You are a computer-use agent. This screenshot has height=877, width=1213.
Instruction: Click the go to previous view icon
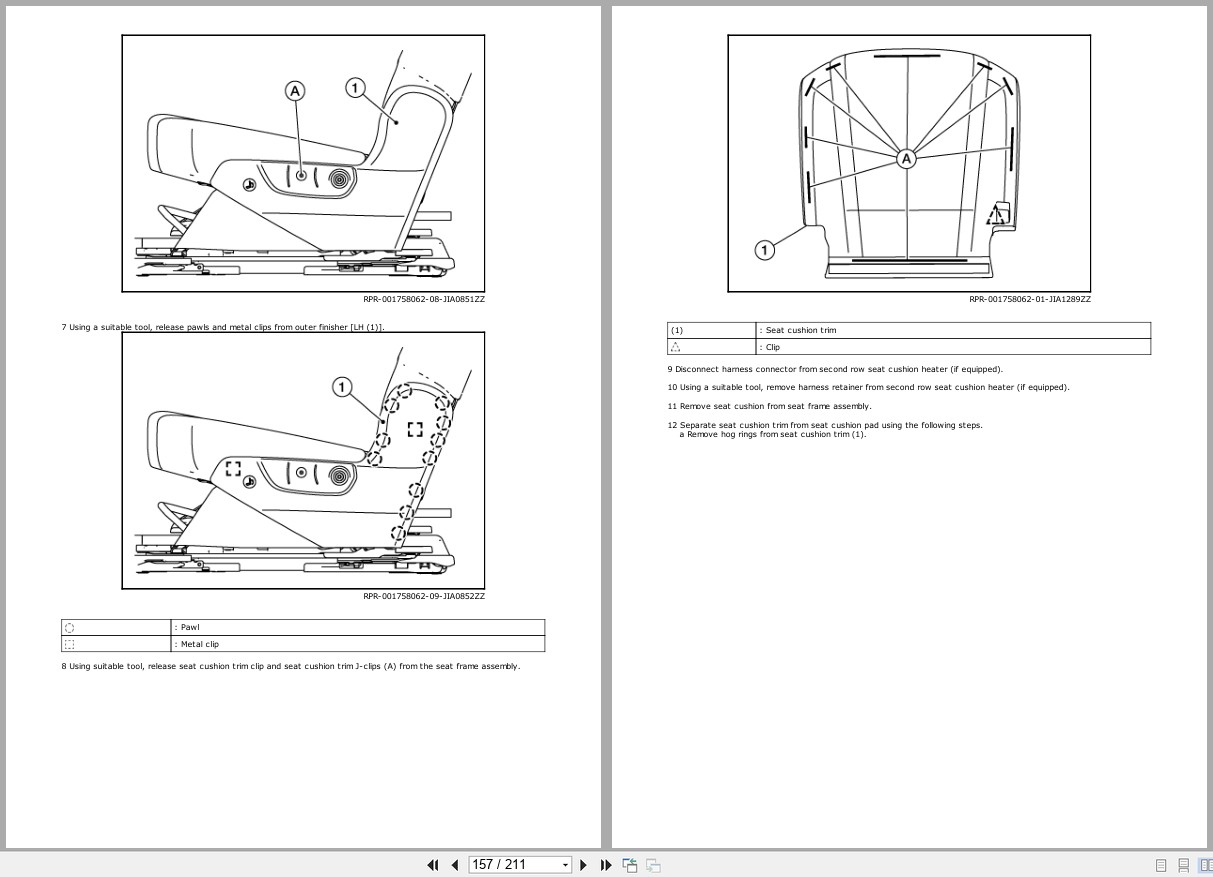630,865
